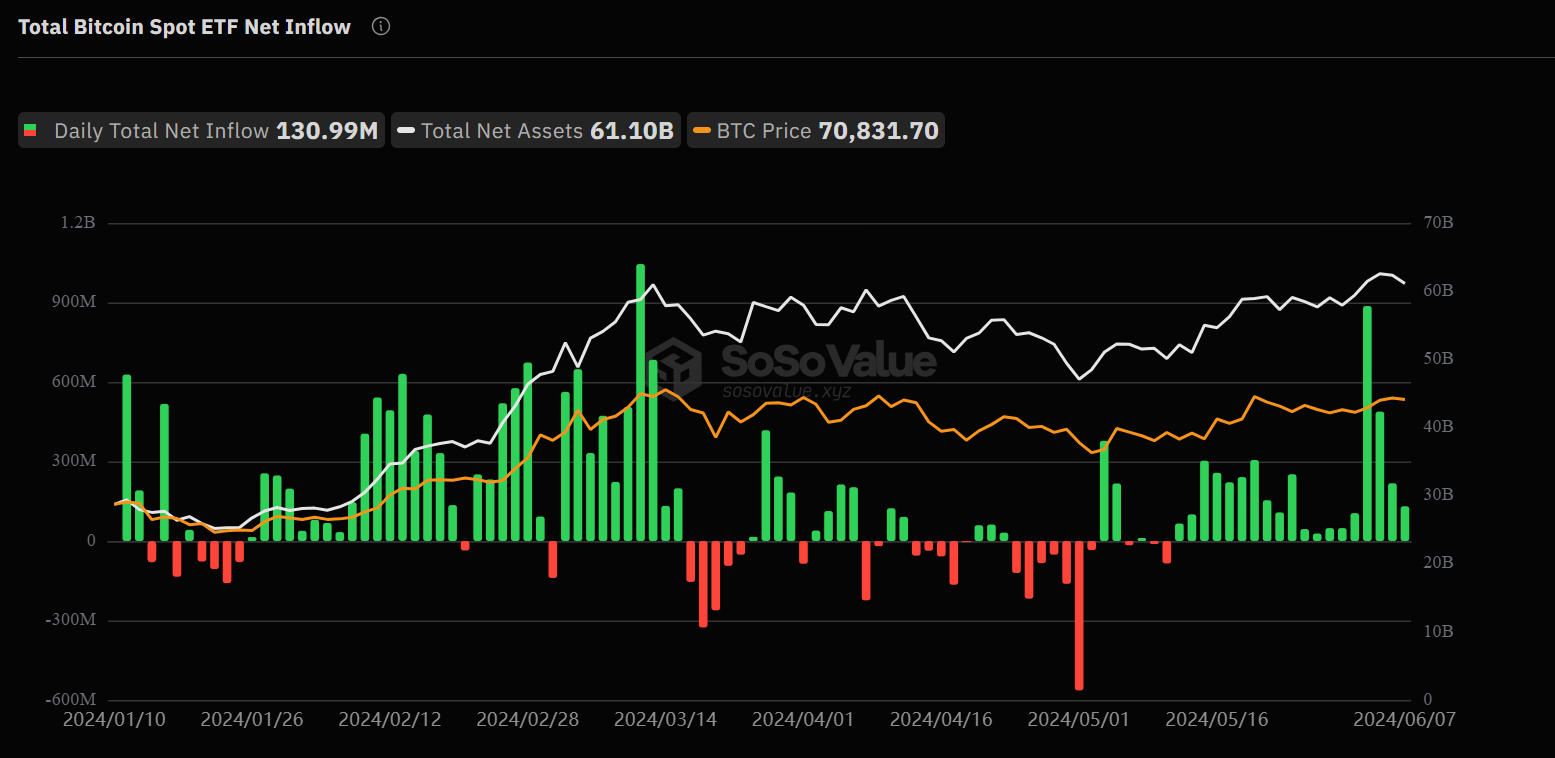Screen dimensions: 1555x758
Task: Toggle Daily Total Net Inflow legend
Action: [x=201, y=131]
